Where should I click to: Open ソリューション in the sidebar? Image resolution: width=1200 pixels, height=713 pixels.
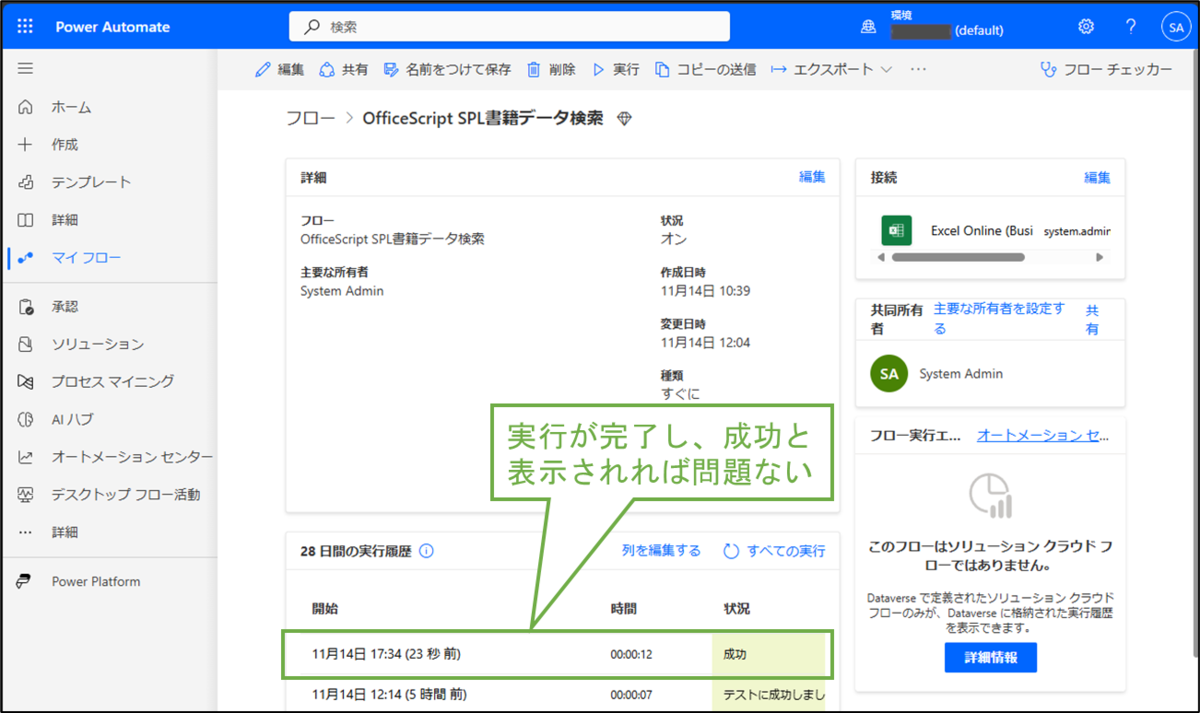pyautogui.click(x=98, y=344)
